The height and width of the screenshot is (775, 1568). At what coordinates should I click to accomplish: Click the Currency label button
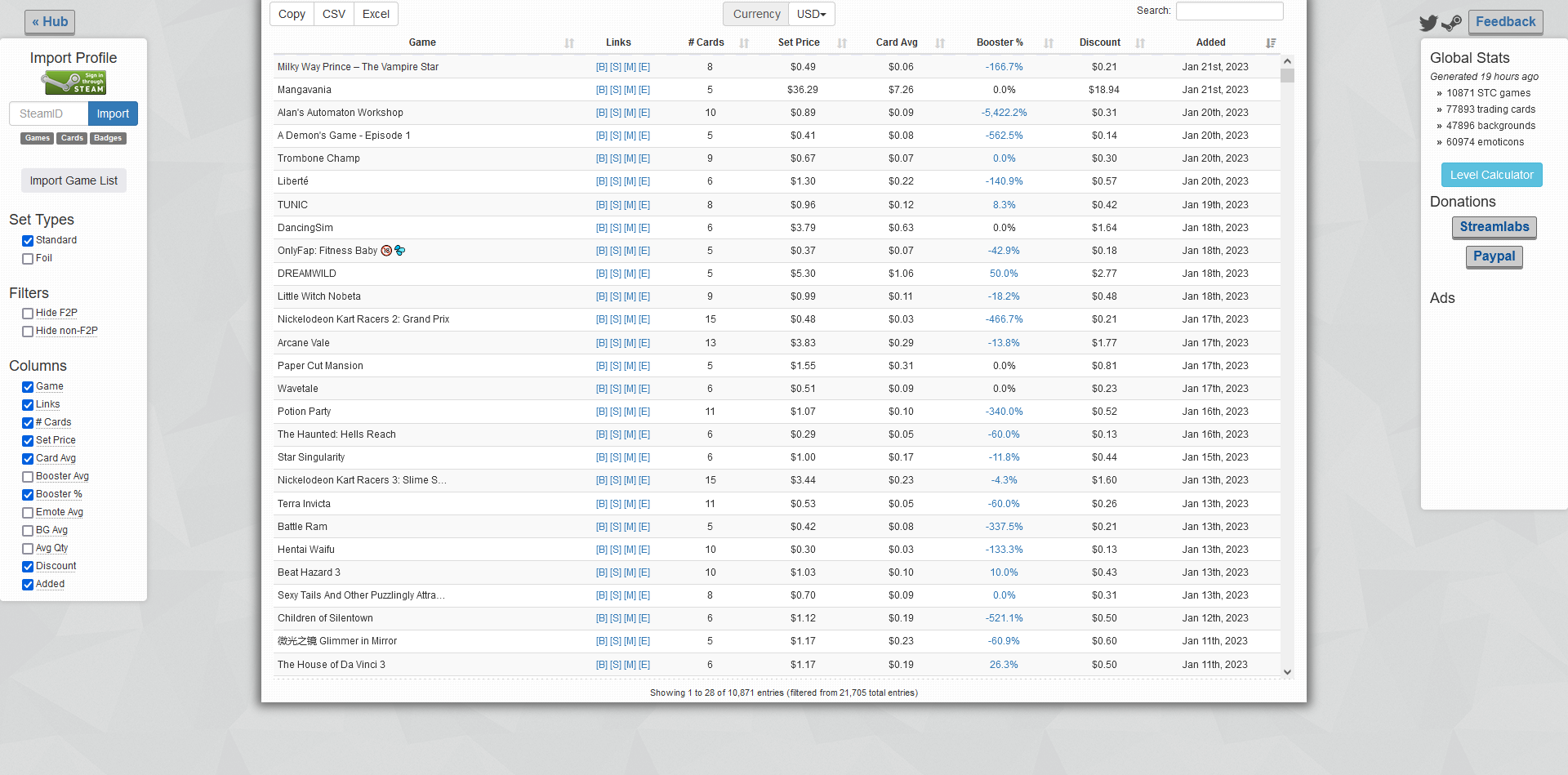[756, 14]
